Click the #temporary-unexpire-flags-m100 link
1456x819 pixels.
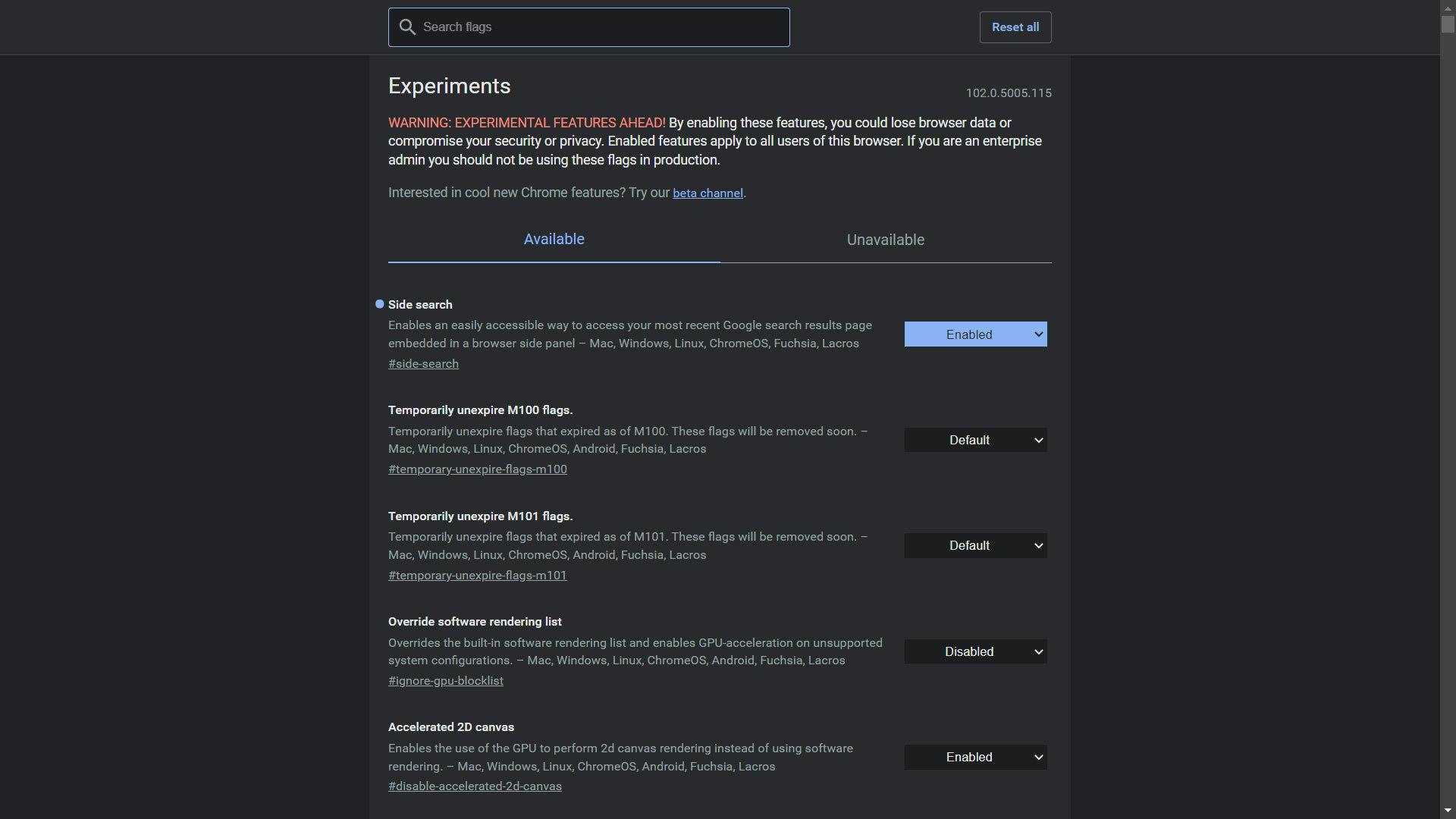pos(477,469)
